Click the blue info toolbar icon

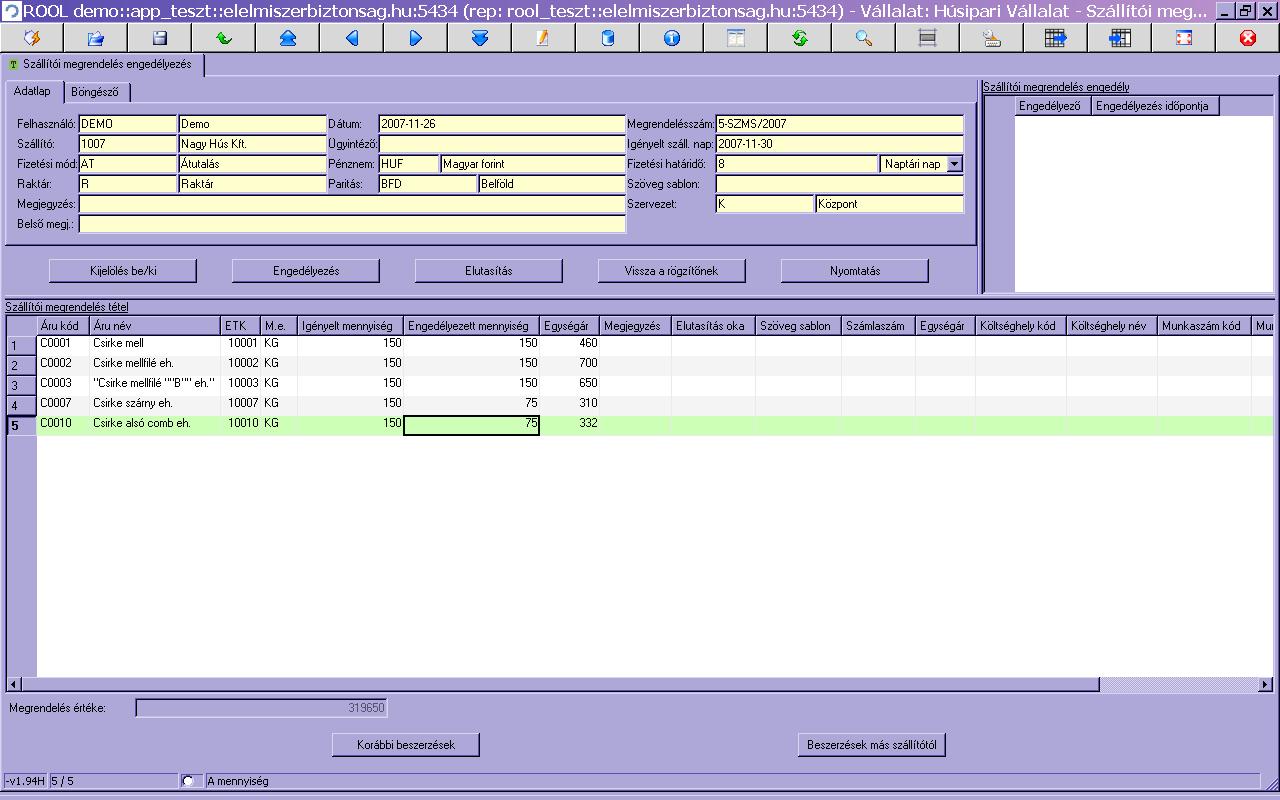tap(672, 38)
